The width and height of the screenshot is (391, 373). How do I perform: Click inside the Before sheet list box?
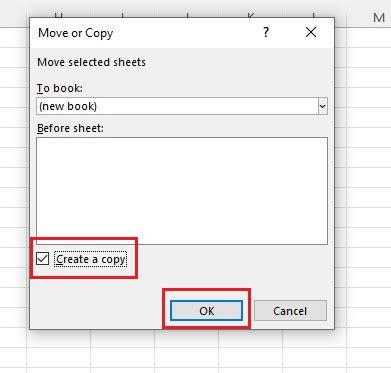[182, 191]
